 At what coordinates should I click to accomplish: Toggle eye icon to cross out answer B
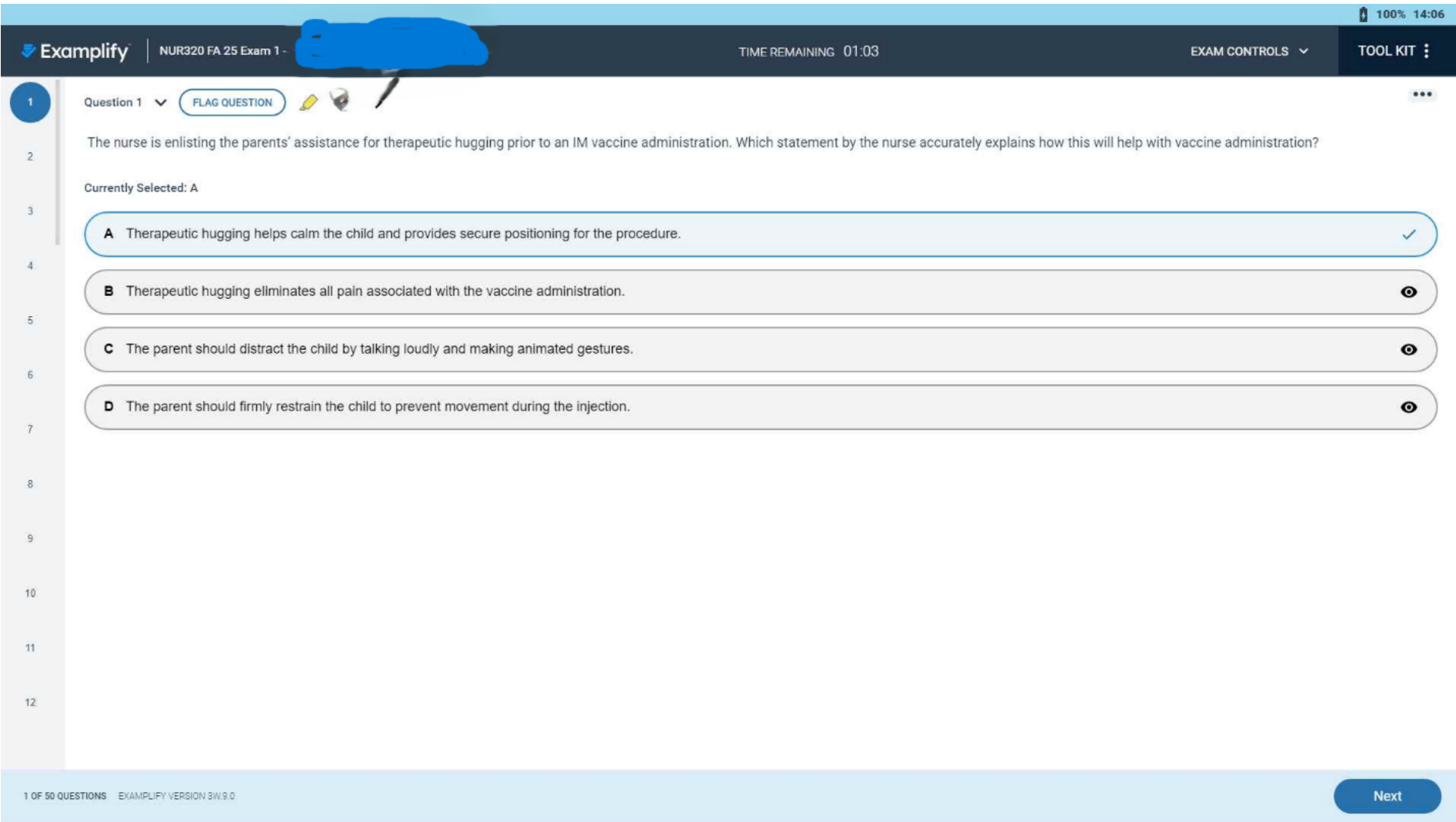click(1408, 292)
